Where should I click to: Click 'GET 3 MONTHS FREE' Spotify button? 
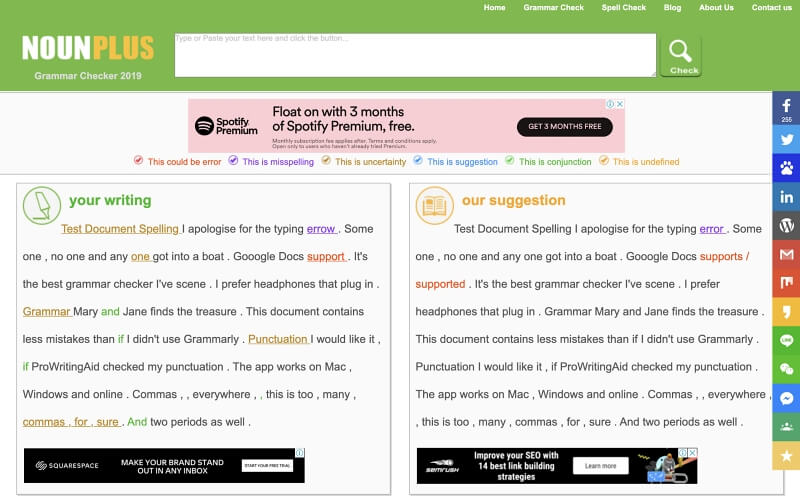565,127
